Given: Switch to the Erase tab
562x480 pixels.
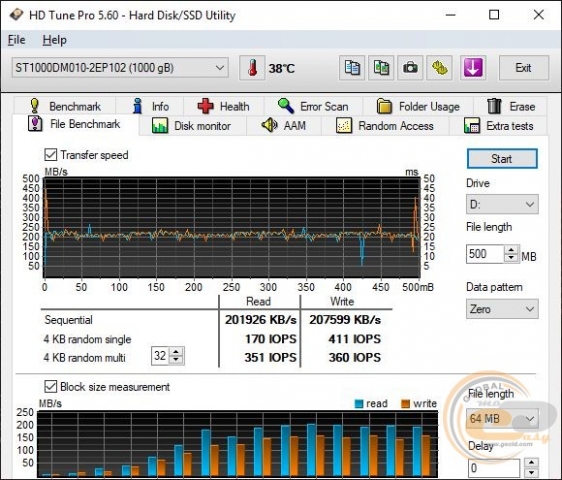Looking at the screenshot, I should coord(511,106).
